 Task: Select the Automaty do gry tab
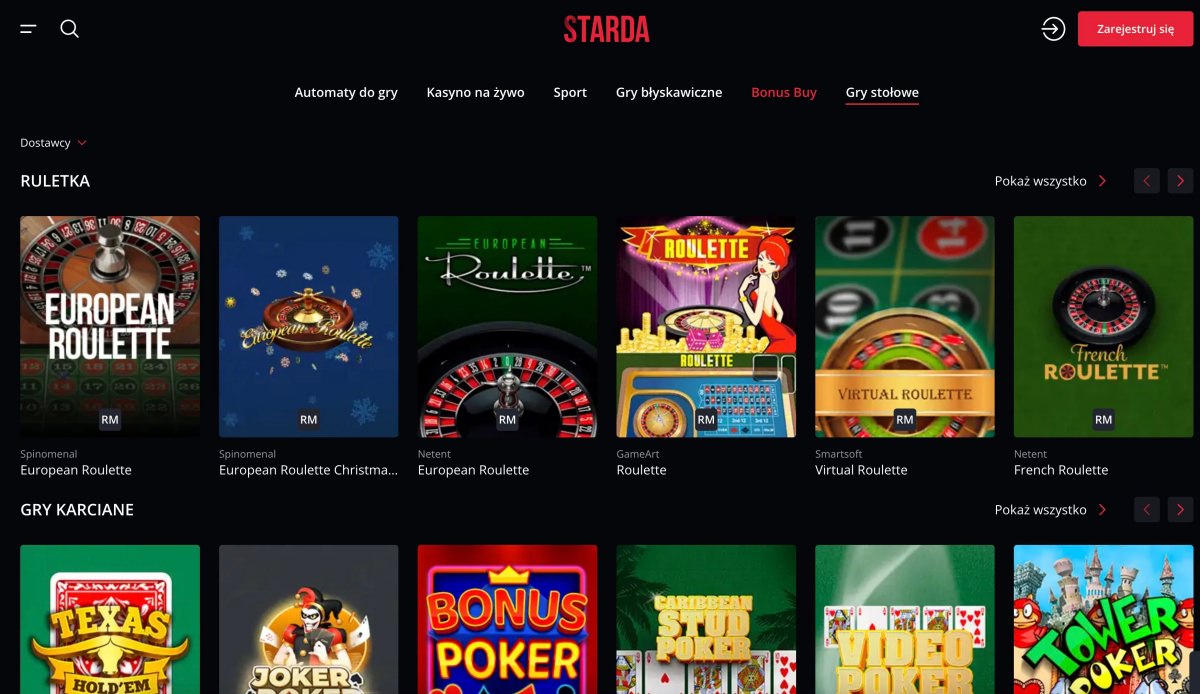[346, 92]
